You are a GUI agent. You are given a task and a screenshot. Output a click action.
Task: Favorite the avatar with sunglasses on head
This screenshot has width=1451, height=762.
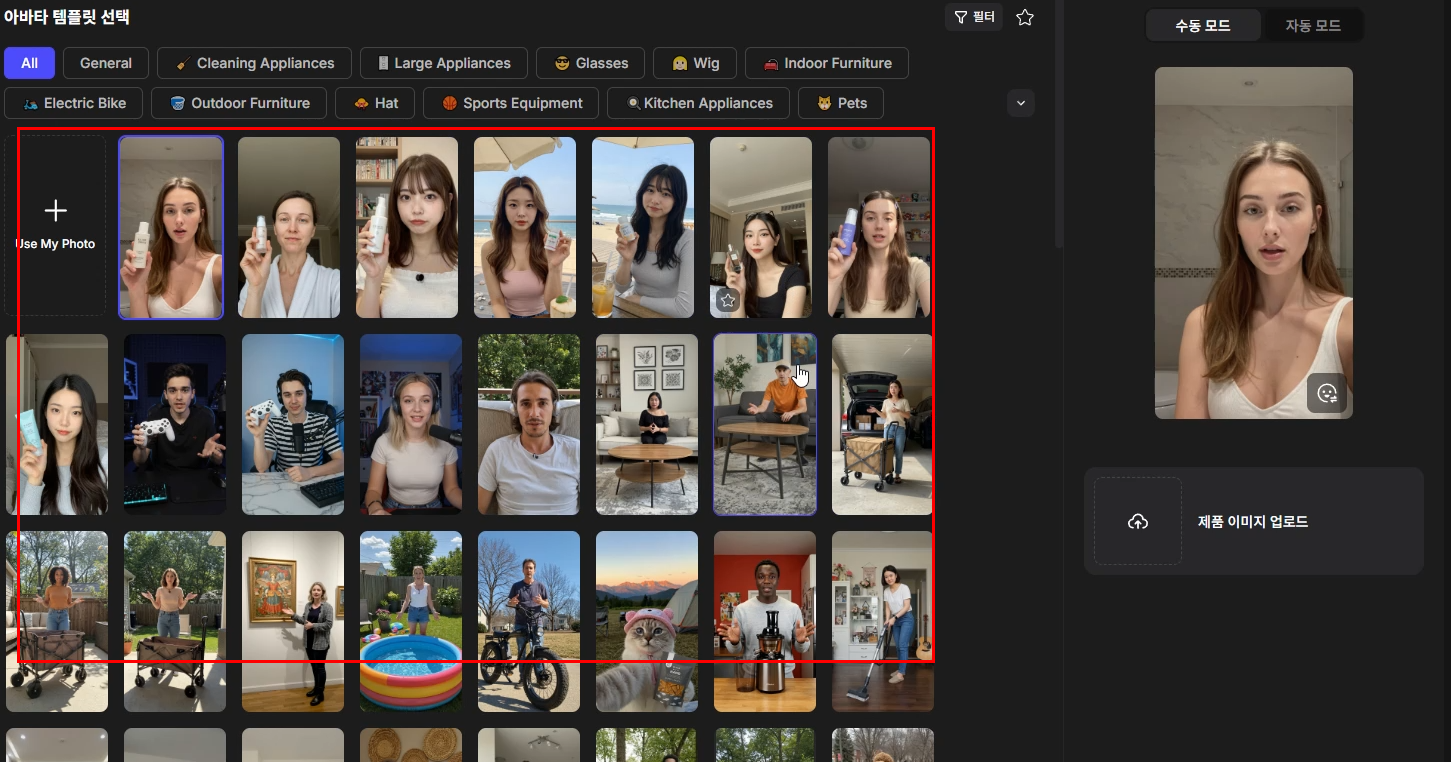(x=728, y=299)
